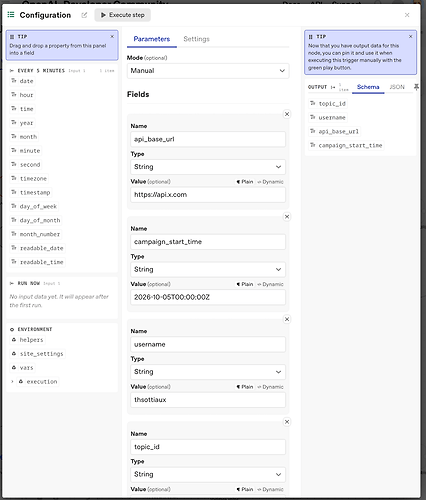Select campaign_start_time in output schema

click(x=346, y=146)
